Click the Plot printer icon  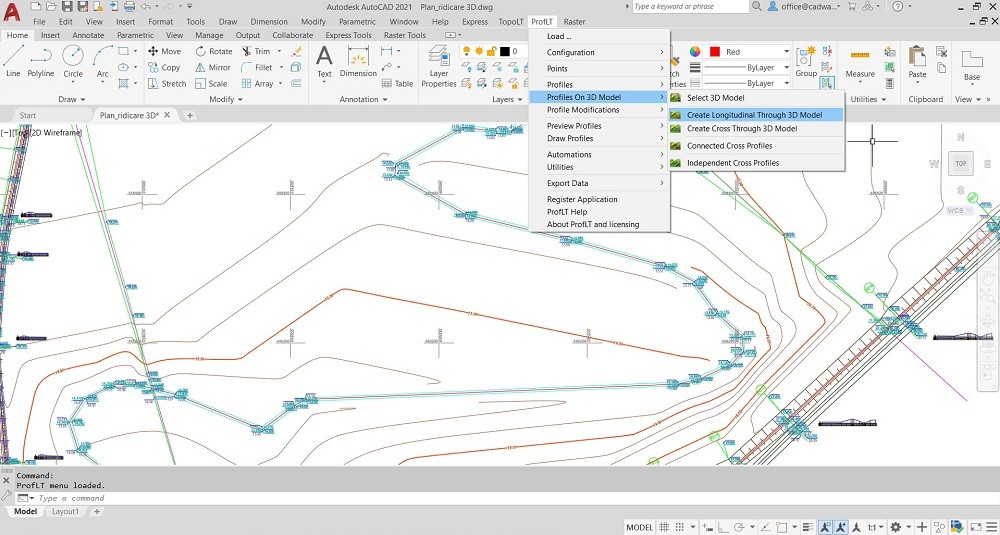(129, 6)
